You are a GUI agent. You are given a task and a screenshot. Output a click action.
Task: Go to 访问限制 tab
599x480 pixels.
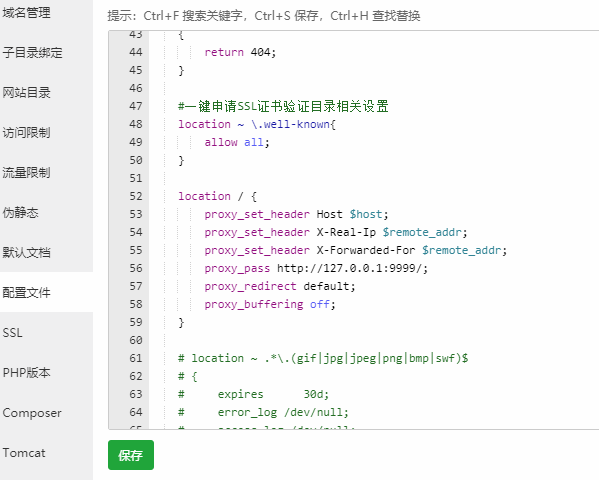coord(26,133)
